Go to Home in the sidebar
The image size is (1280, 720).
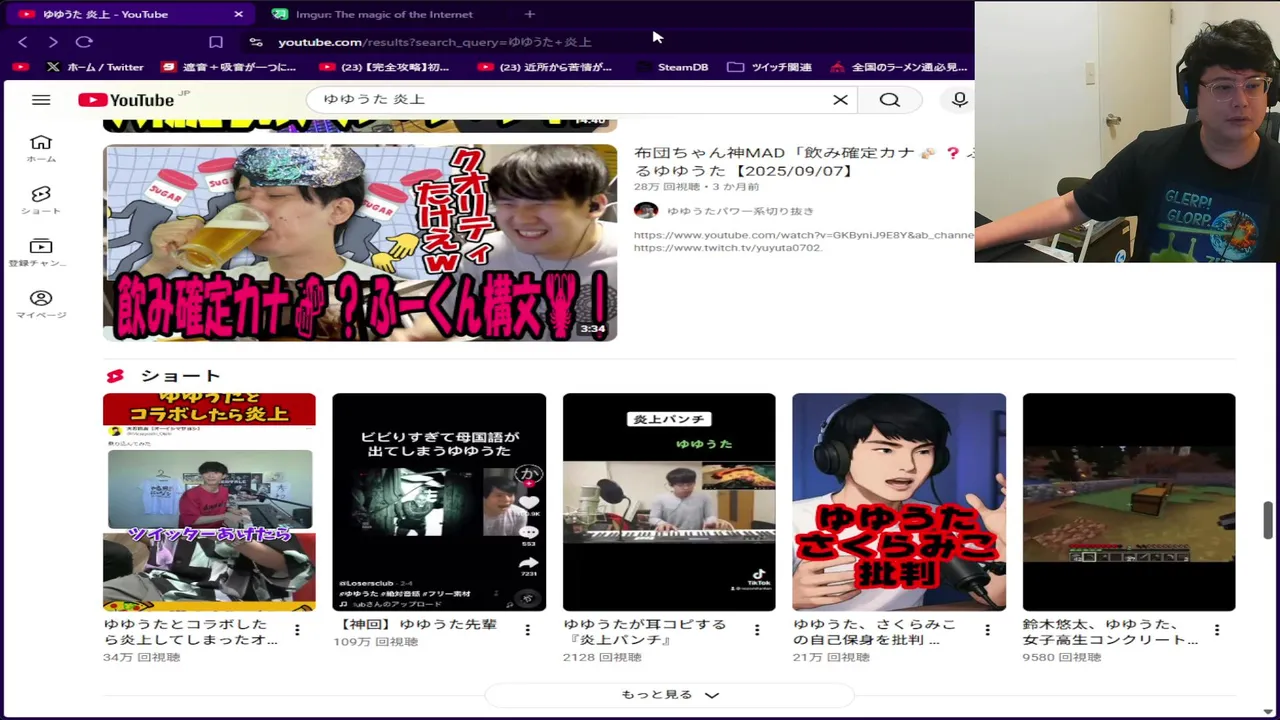[x=41, y=148]
